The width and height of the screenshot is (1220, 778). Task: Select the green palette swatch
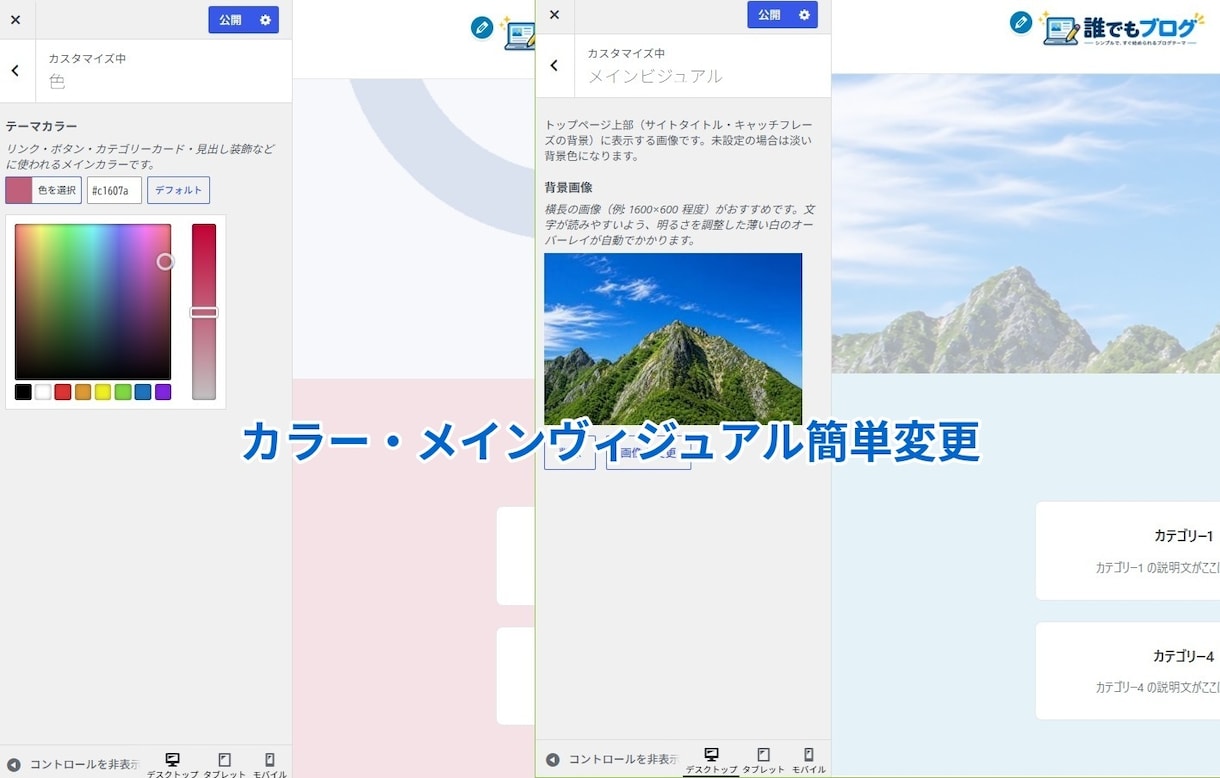123,392
